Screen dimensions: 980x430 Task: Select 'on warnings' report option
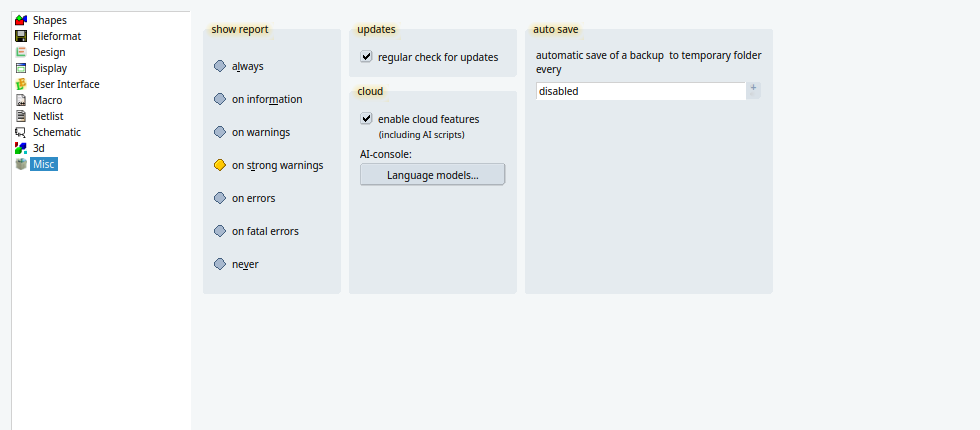252,132
